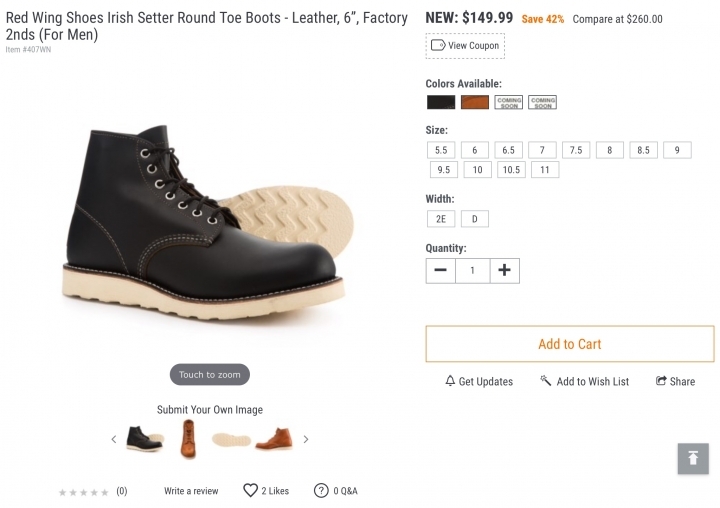720x508 pixels.
Task: Click the back-to-top arrow button
Action: point(693,458)
